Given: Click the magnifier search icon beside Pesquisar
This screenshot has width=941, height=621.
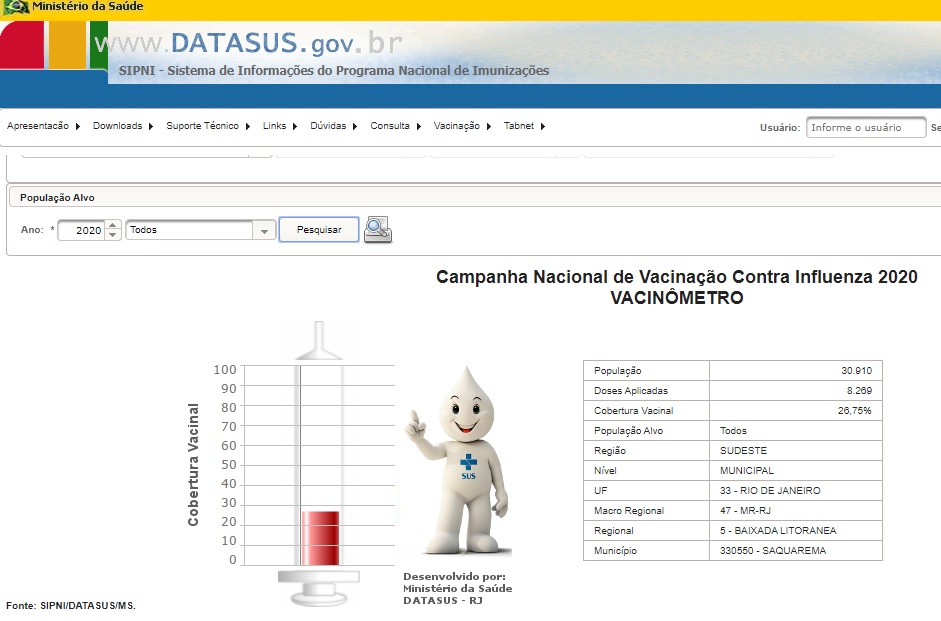Looking at the screenshot, I should point(378,230).
